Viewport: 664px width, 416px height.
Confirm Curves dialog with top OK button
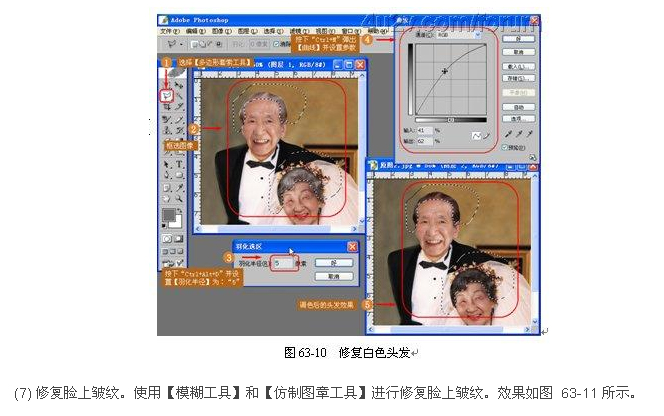[519, 39]
